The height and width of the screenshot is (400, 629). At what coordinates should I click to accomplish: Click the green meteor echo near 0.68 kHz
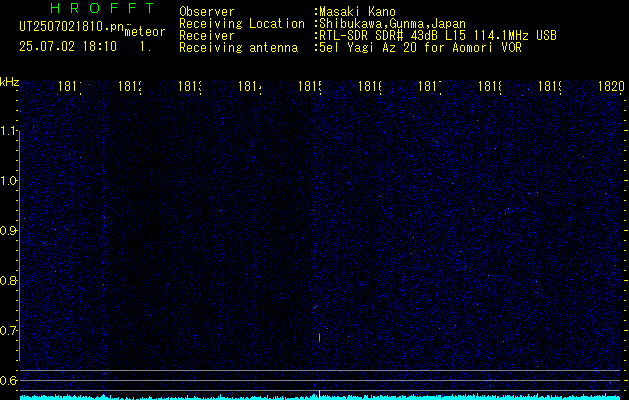pos(319,338)
